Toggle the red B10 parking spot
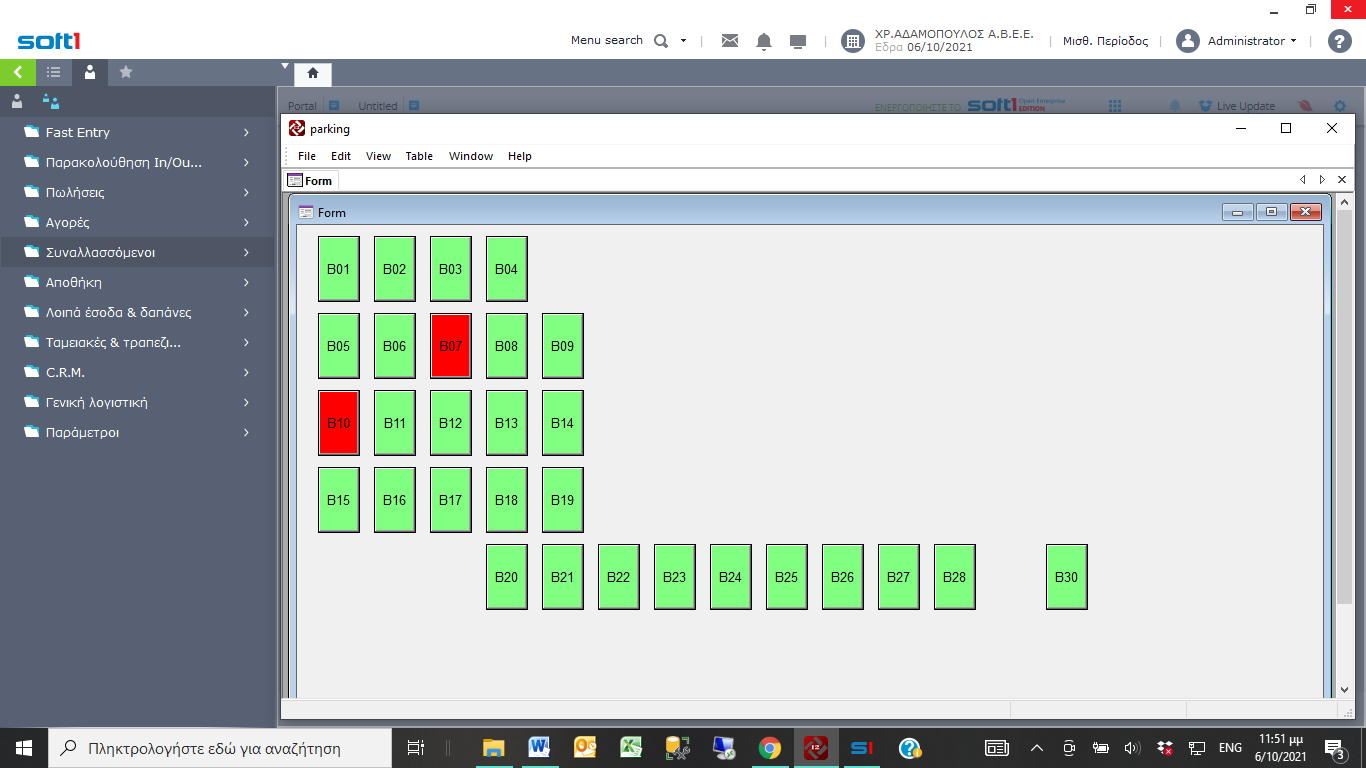The image size is (1366, 768). [x=338, y=423]
